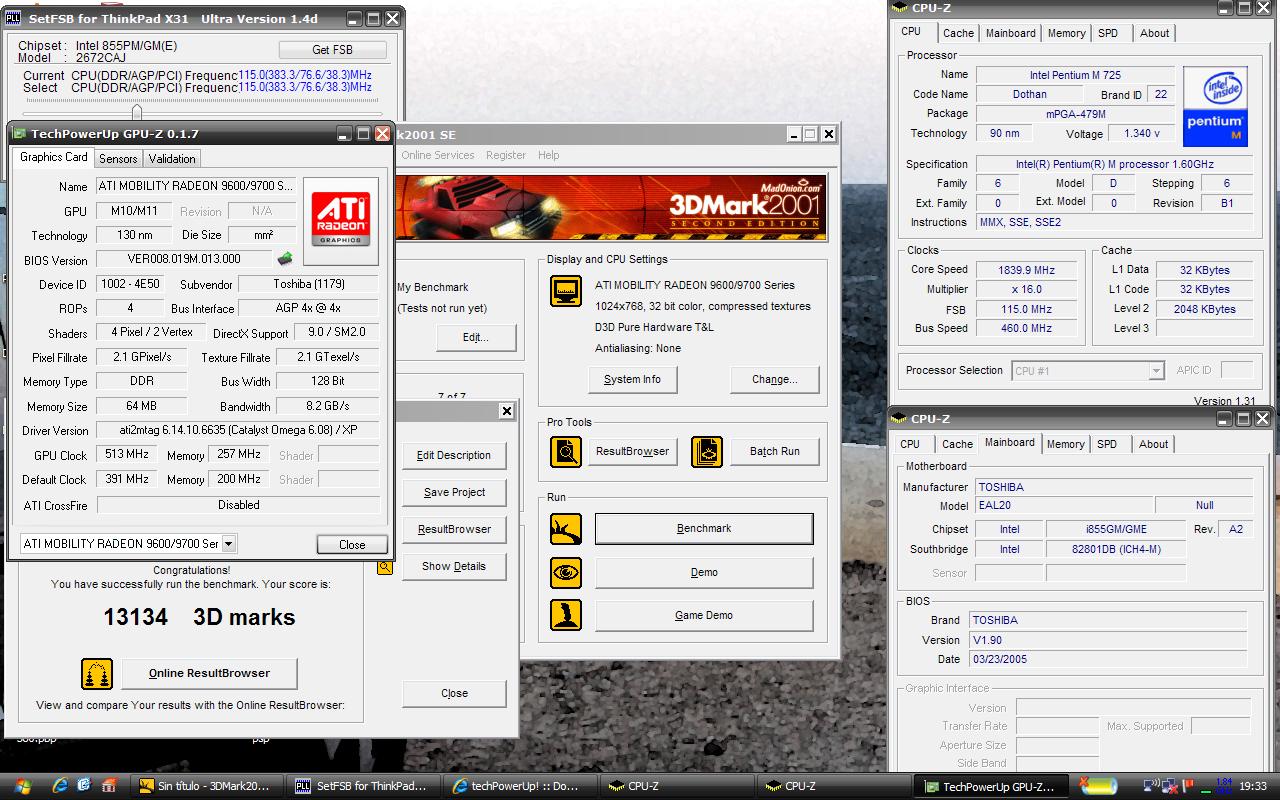Screen dimensions: 1280x800
Task: Click the ResultBrowser magnifier icon in Pro Tools
Action: [566, 452]
